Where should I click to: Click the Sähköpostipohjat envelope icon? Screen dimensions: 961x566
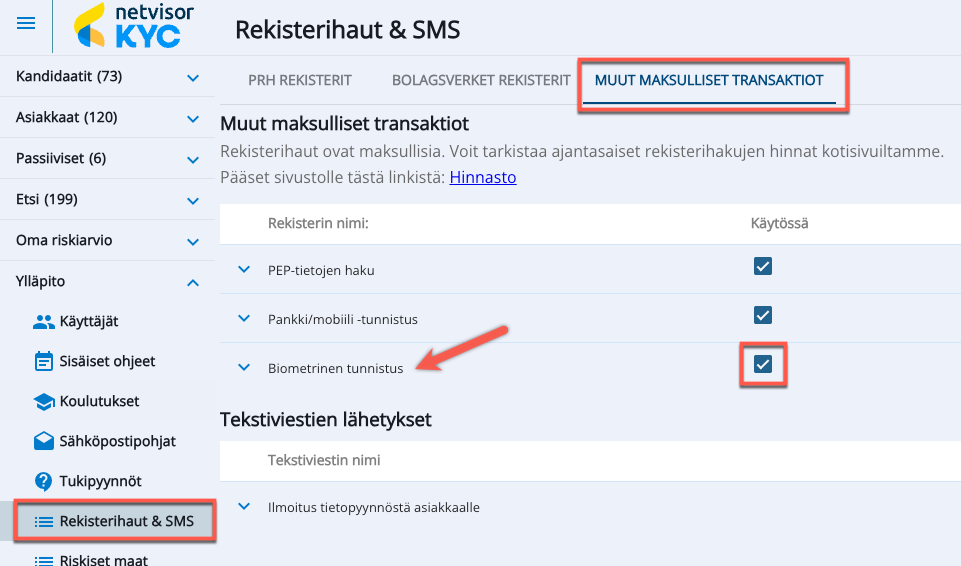pos(43,441)
